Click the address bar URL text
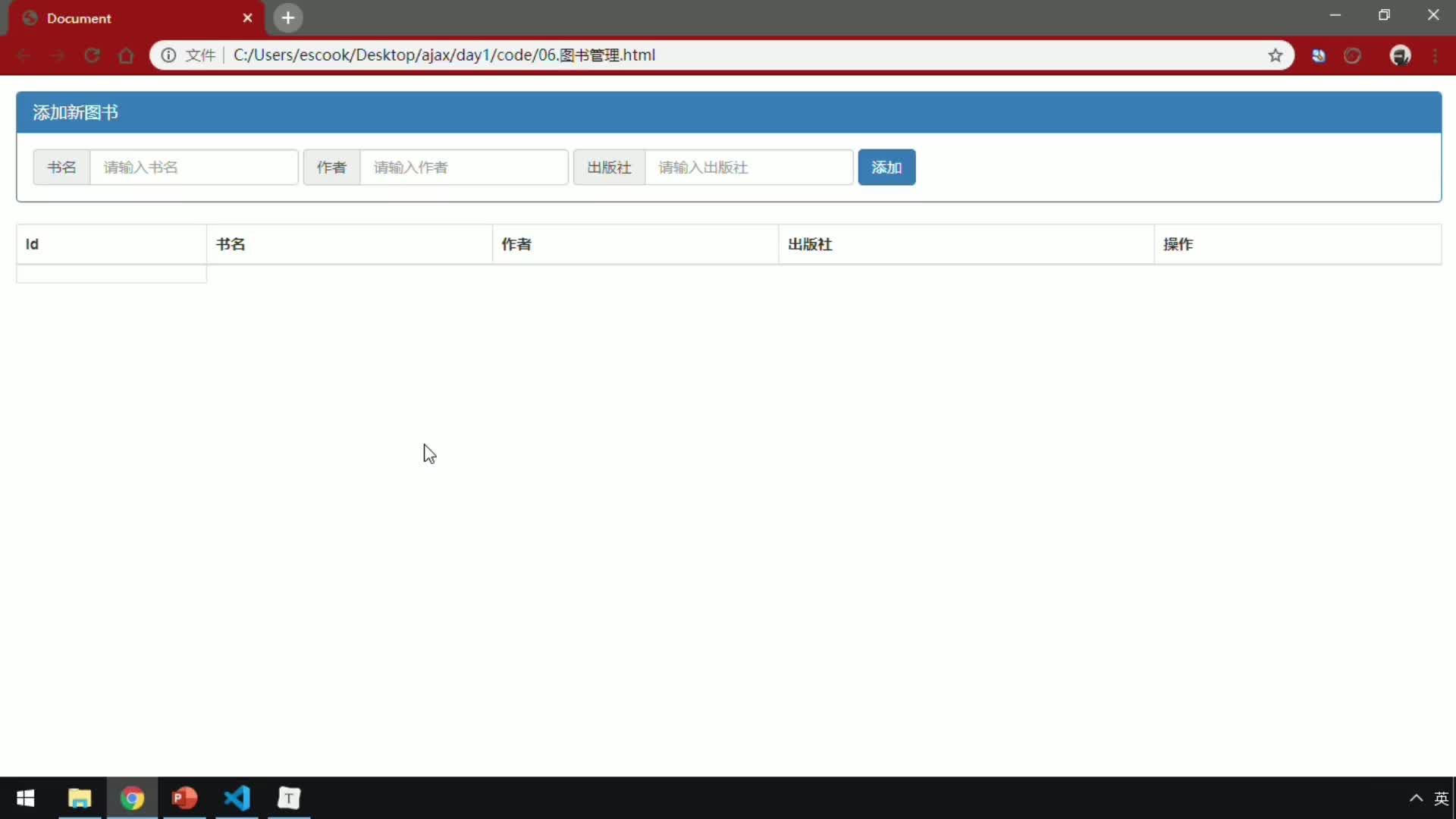 [x=444, y=55]
